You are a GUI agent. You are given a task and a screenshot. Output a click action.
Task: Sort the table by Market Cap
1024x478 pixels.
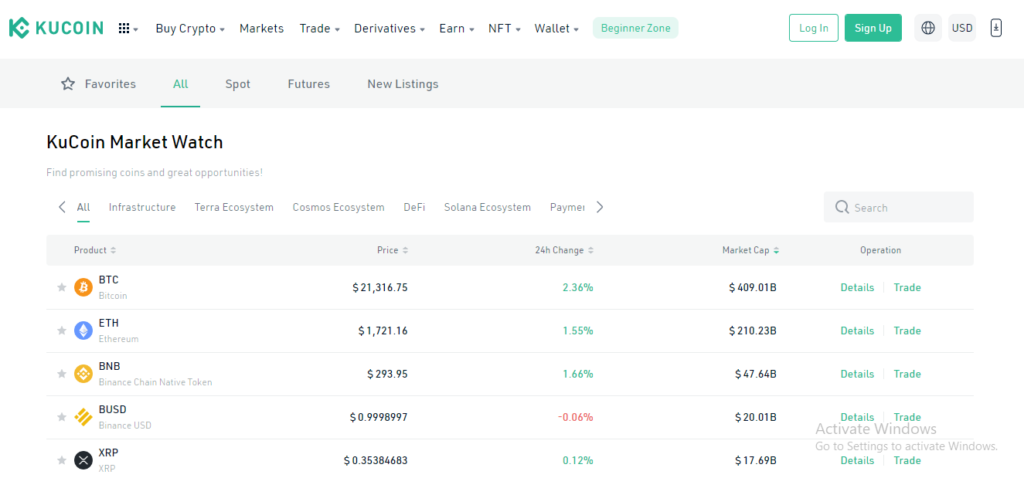750,250
